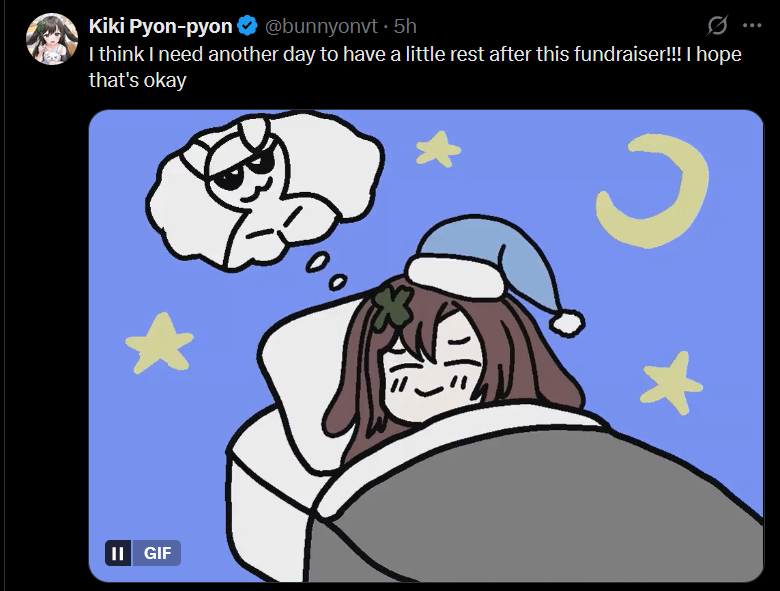Click the gray blanket in the GIF
This screenshot has height=591, width=780.
(x=537, y=512)
